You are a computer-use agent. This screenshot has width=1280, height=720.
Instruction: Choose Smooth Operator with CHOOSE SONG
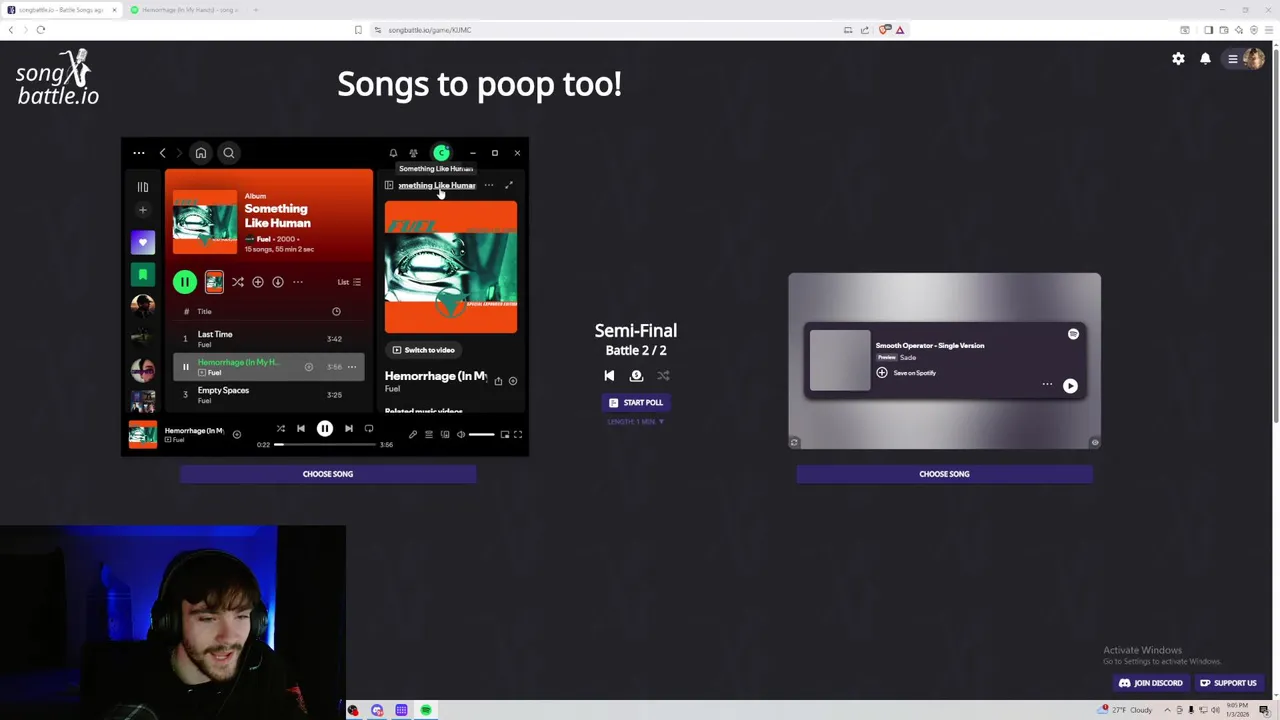pos(944,474)
